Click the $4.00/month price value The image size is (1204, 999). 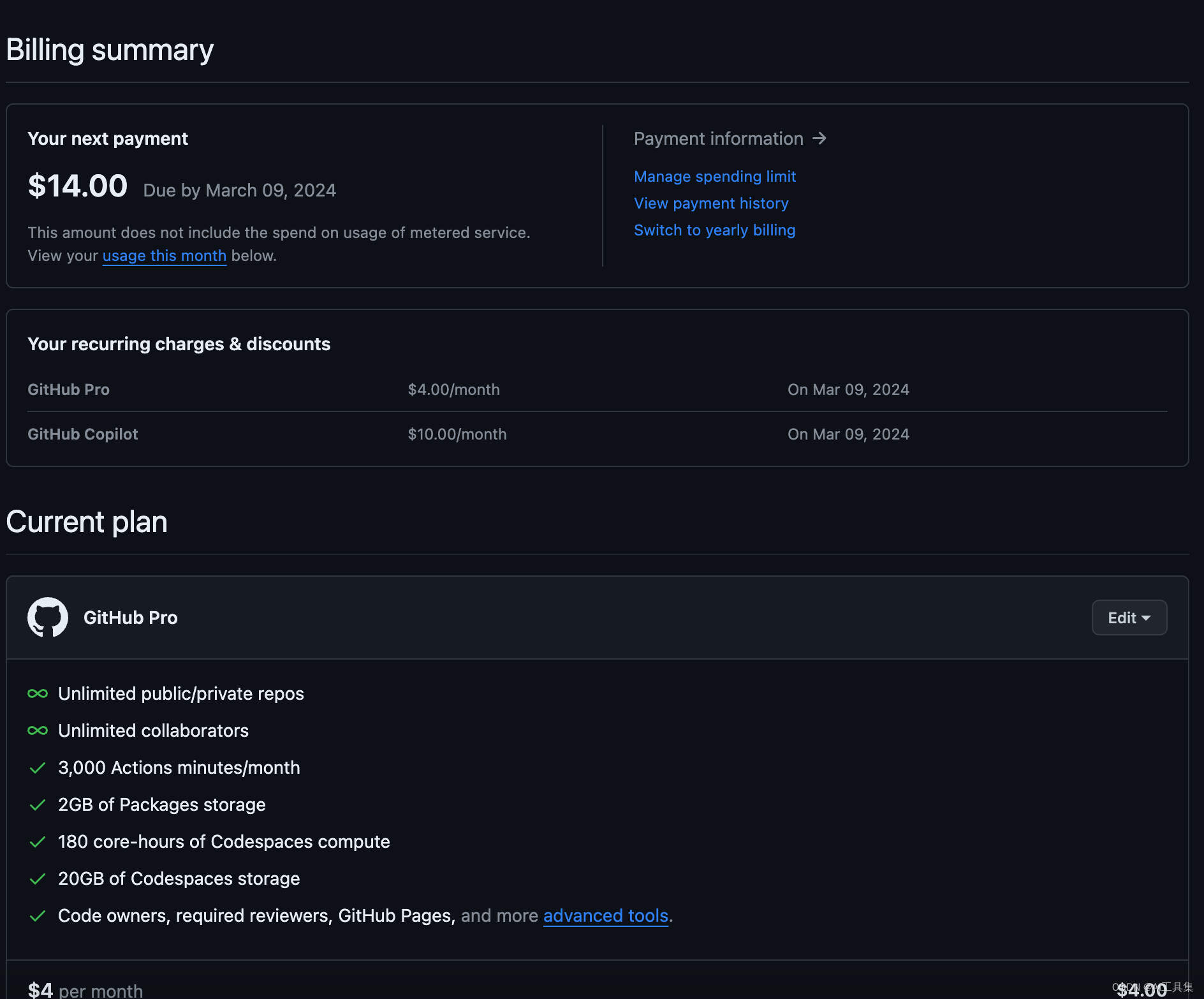coord(454,389)
